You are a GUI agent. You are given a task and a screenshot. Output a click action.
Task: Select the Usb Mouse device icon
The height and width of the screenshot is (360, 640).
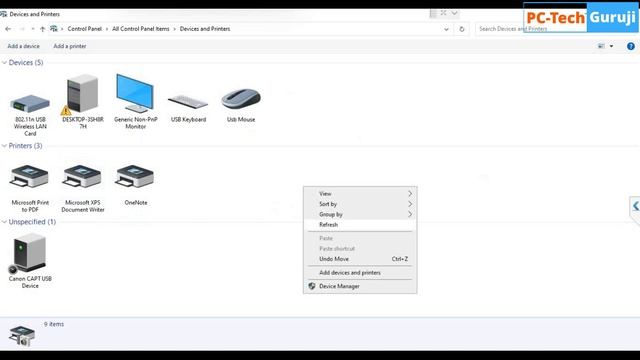point(241,99)
